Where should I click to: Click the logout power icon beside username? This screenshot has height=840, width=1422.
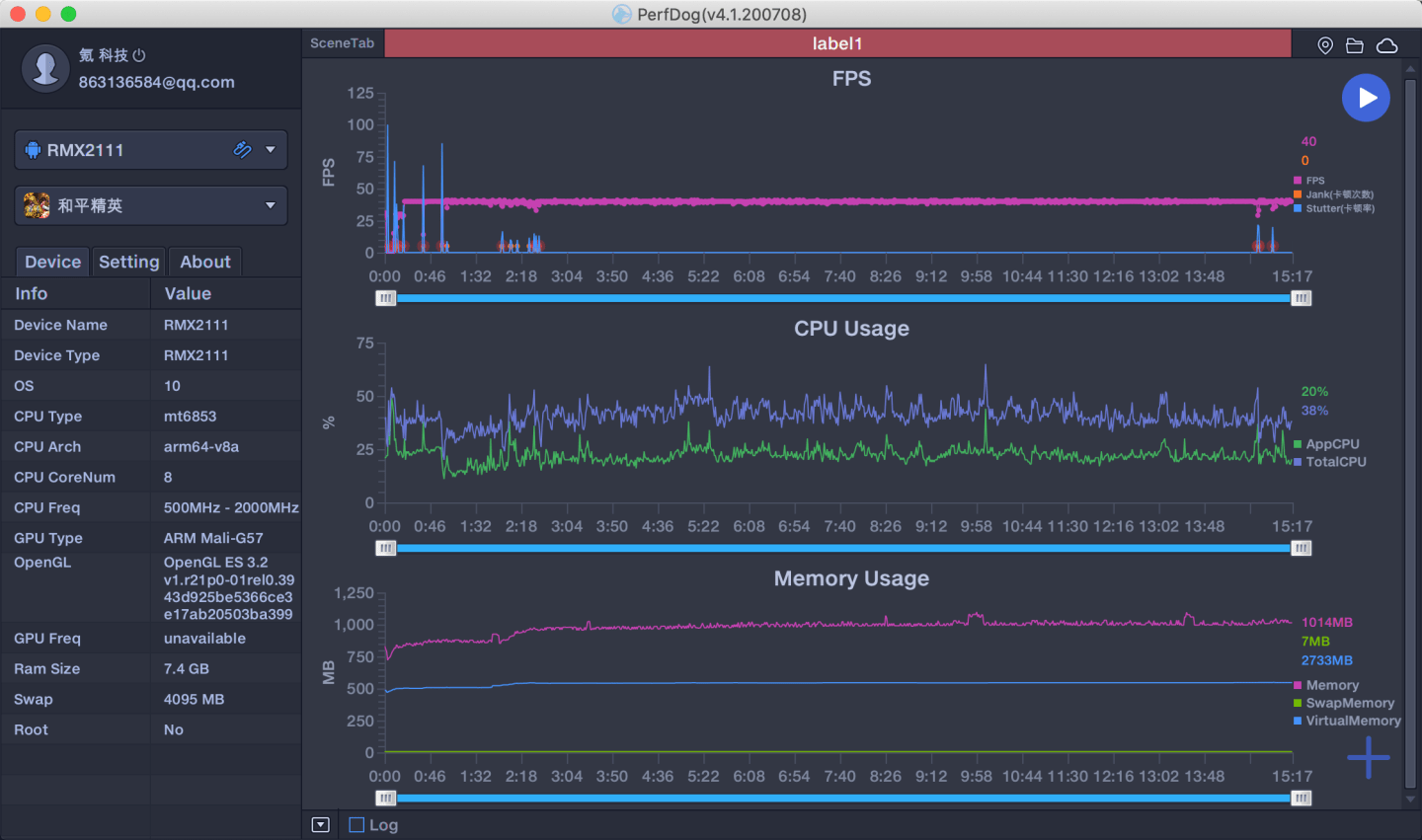[x=139, y=55]
